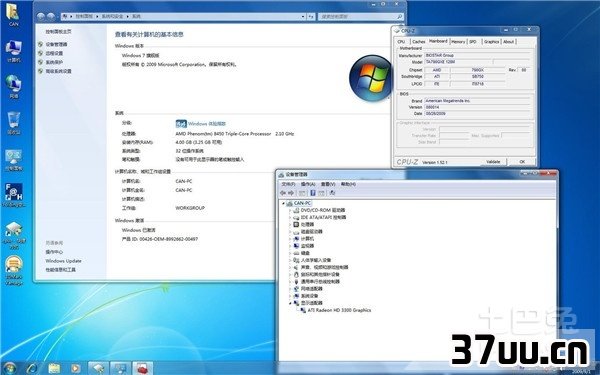Switch to Caches tab in CPU-Z
600x375 pixels.
pos(419,42)
